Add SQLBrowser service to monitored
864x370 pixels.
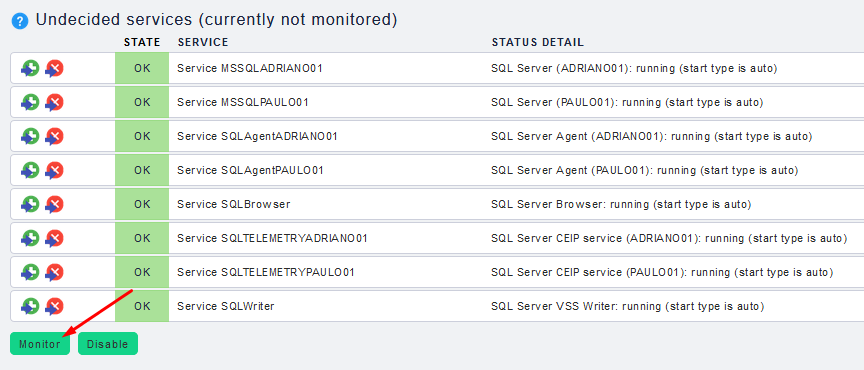30,205
